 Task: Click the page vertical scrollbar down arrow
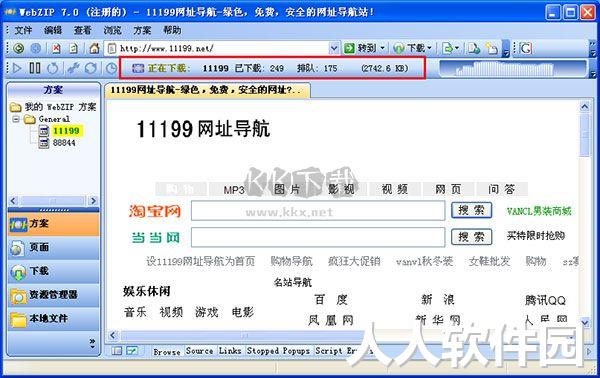[585, 322]
